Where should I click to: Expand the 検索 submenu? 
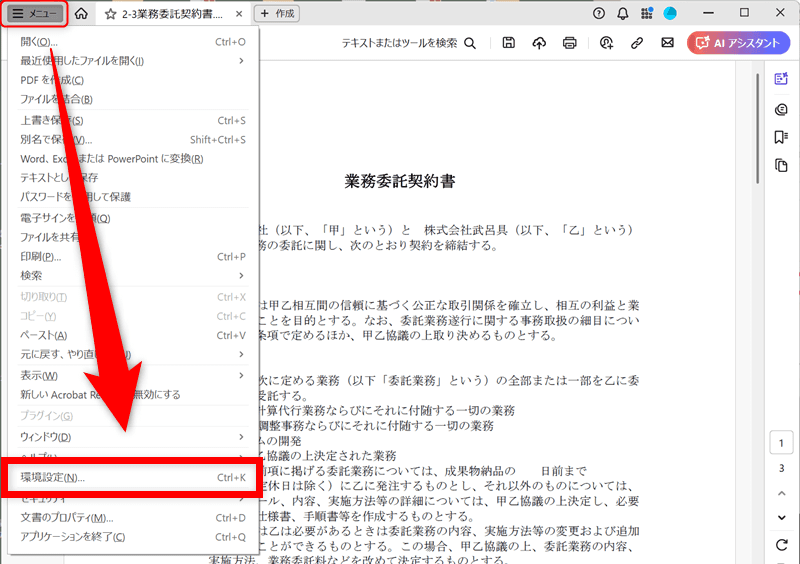click(x=133, y=276)
